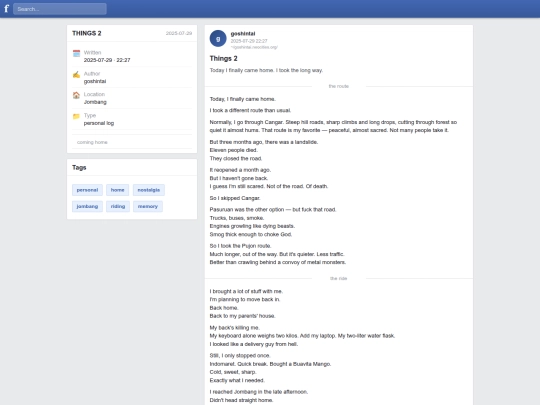Click line 'My back's killing me.'

click(x=235, y=328)
